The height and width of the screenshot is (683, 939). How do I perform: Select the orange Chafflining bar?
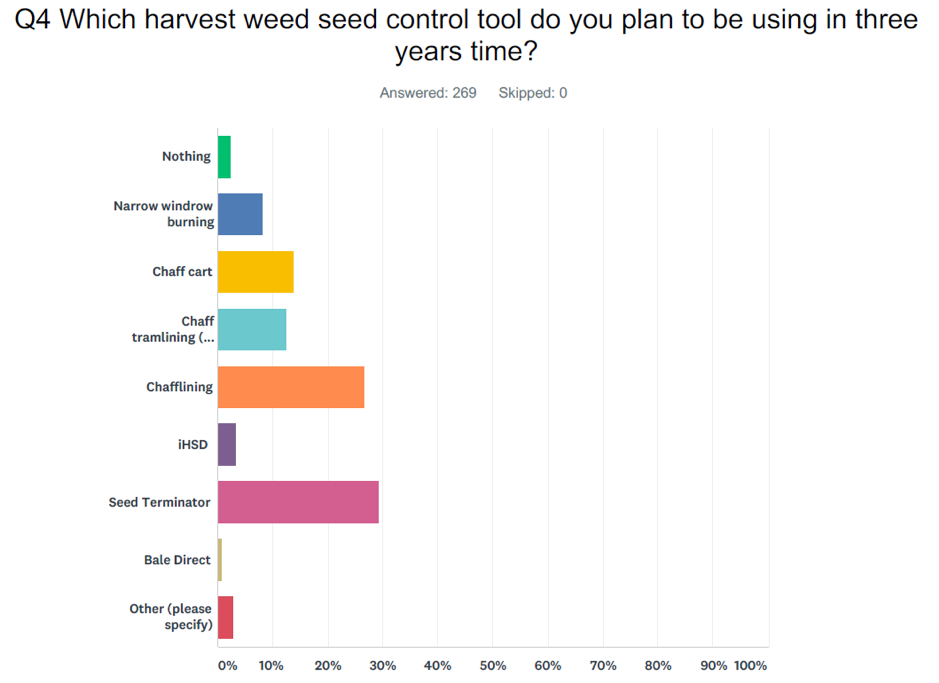click(x=291, y=387)
